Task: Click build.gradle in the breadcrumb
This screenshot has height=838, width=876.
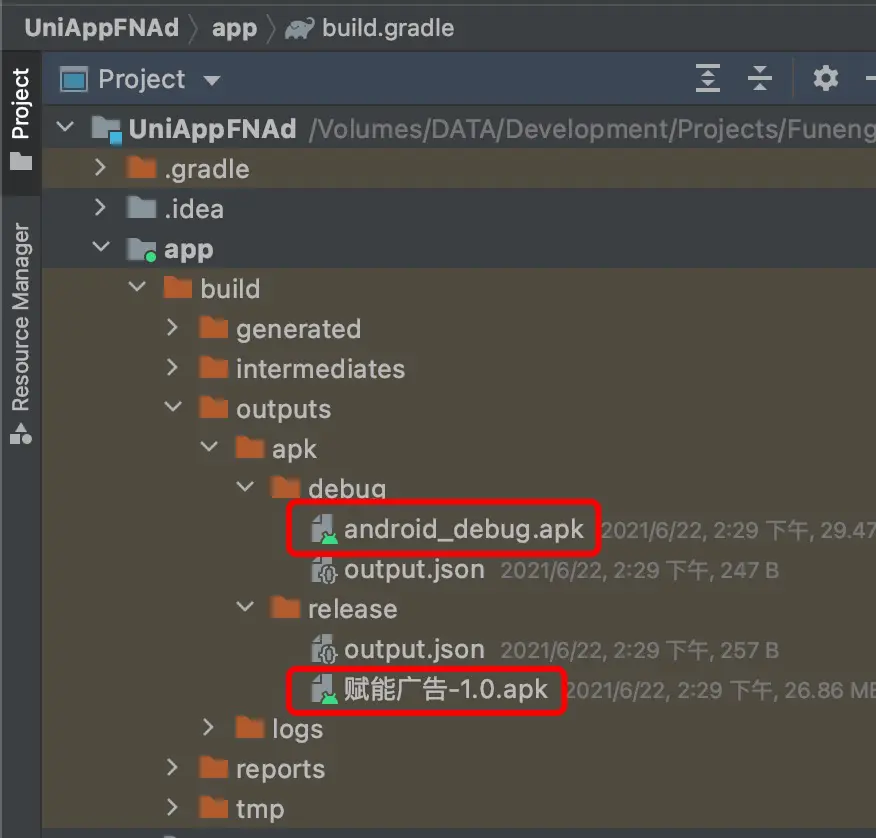Action: point(388,28)
